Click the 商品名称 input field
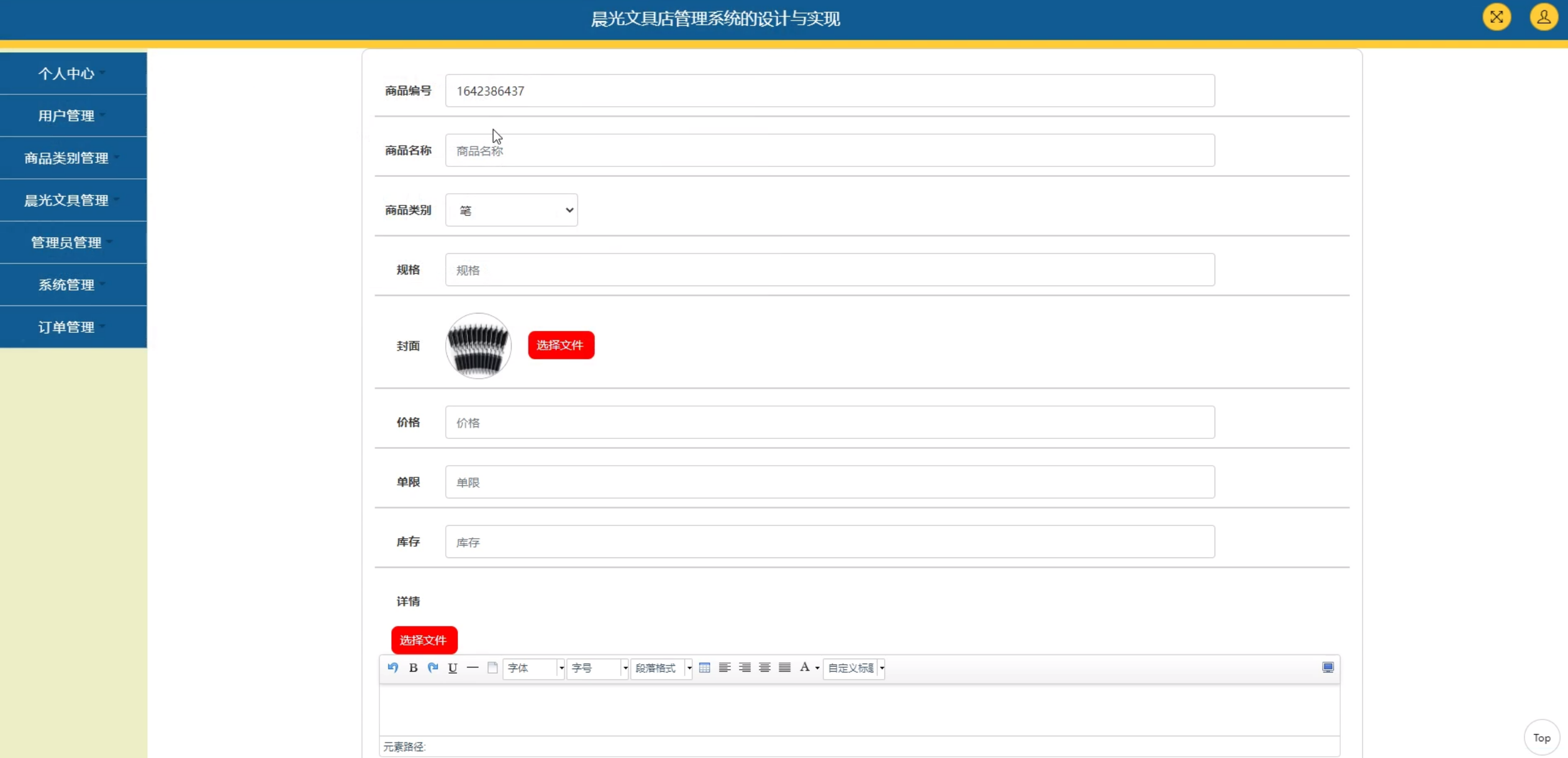Screen dimensions: 1568x758 (x=830, y=150)
